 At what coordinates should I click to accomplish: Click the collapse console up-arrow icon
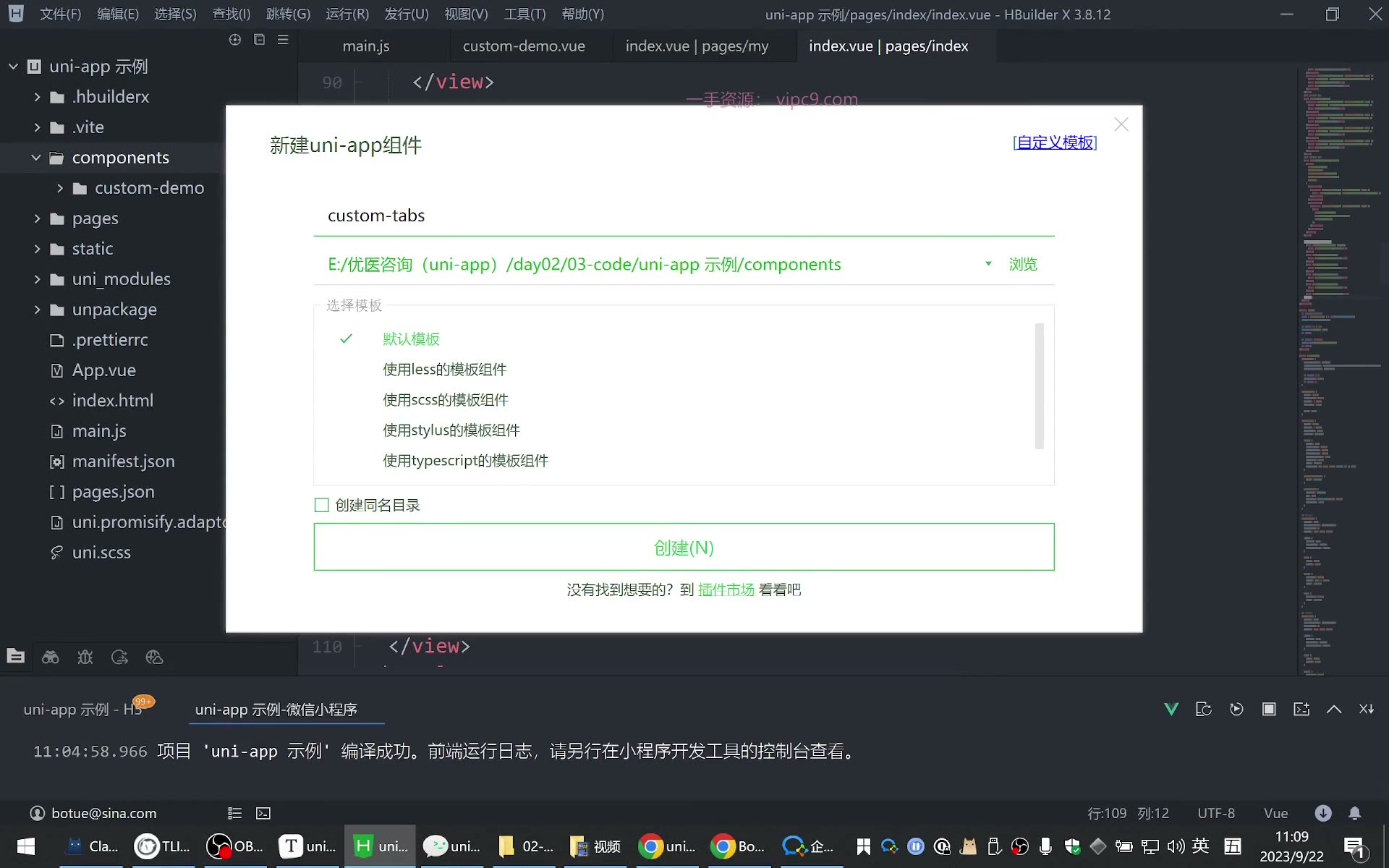(1334, 710)
